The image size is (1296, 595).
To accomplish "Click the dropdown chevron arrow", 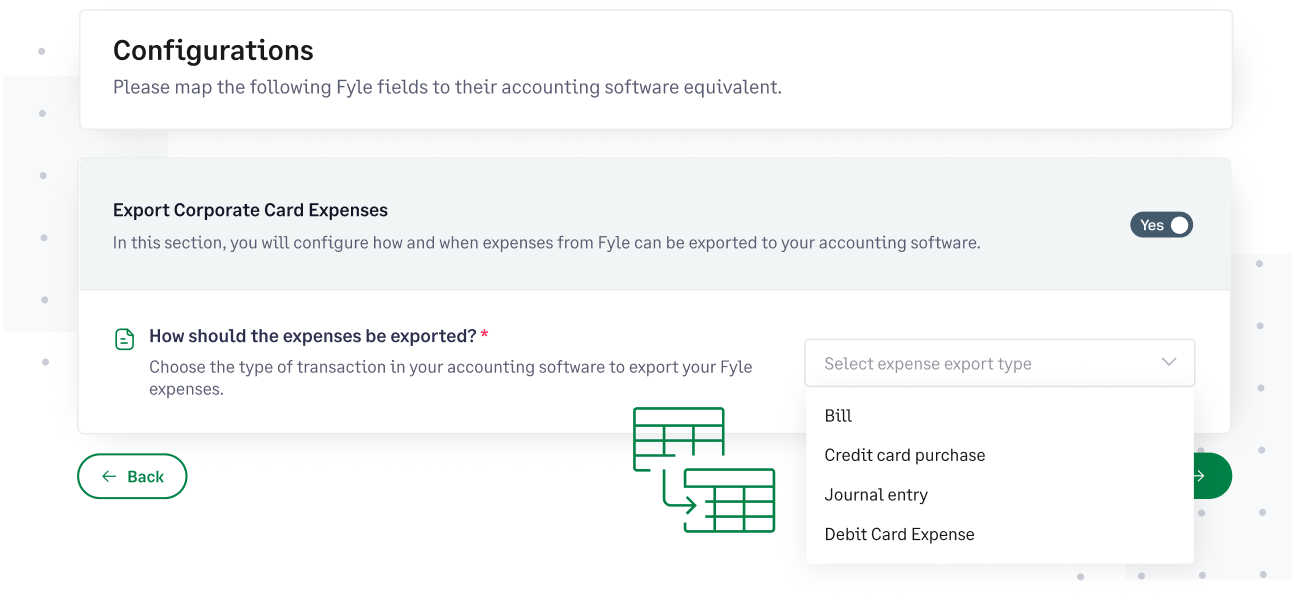I will [x=1168, y=362].
